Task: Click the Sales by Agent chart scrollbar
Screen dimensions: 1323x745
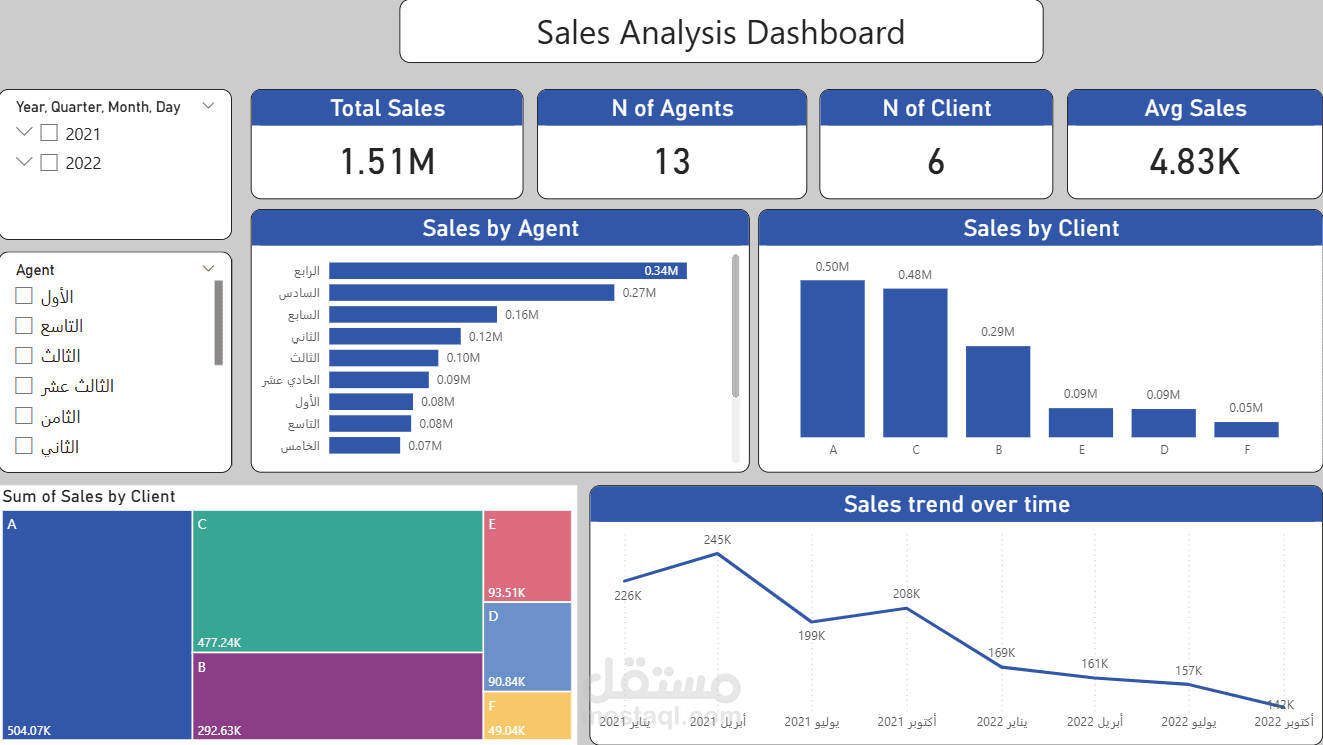Action: point(736,326)
